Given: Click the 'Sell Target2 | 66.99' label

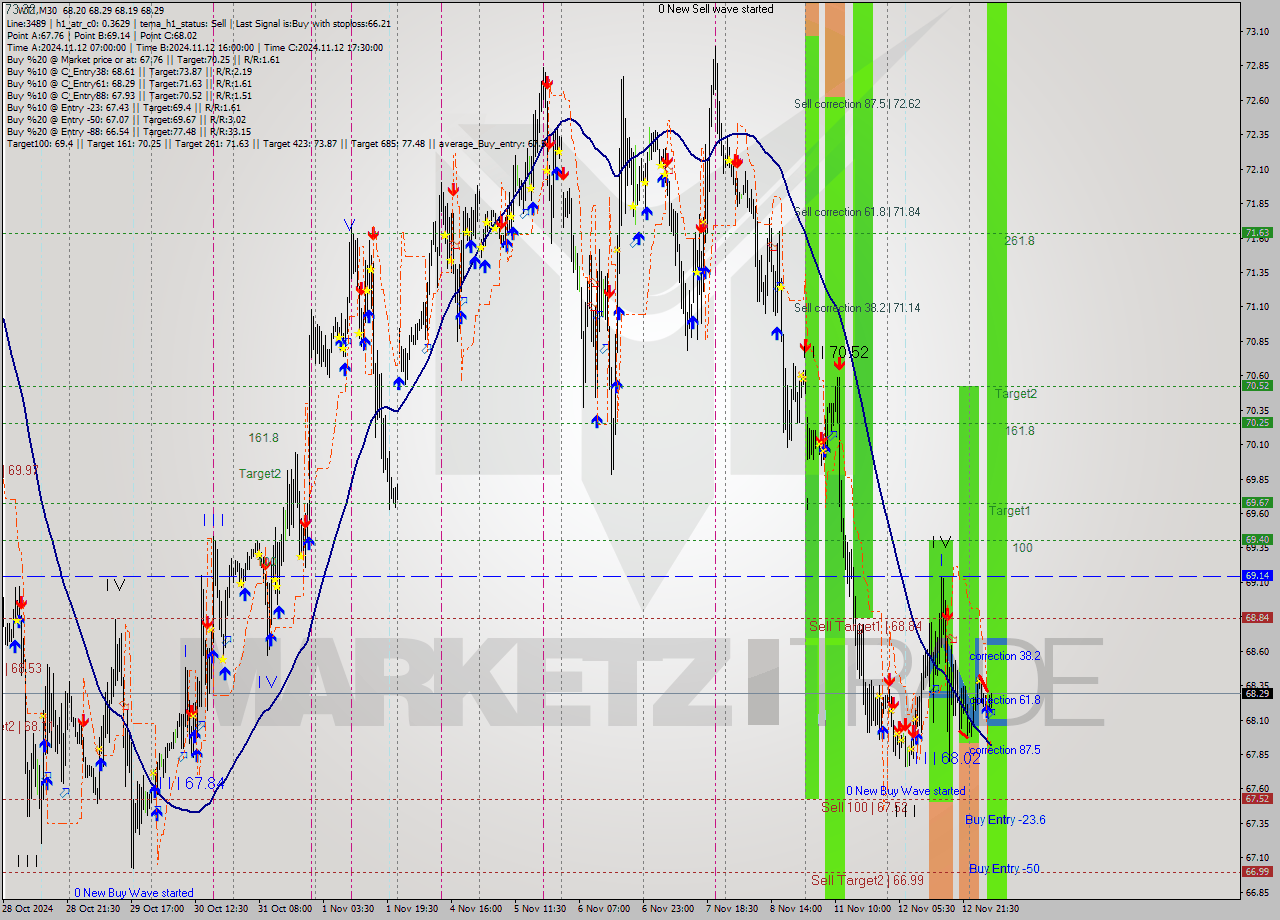Looking at the screenshot, I should [867, 880].
